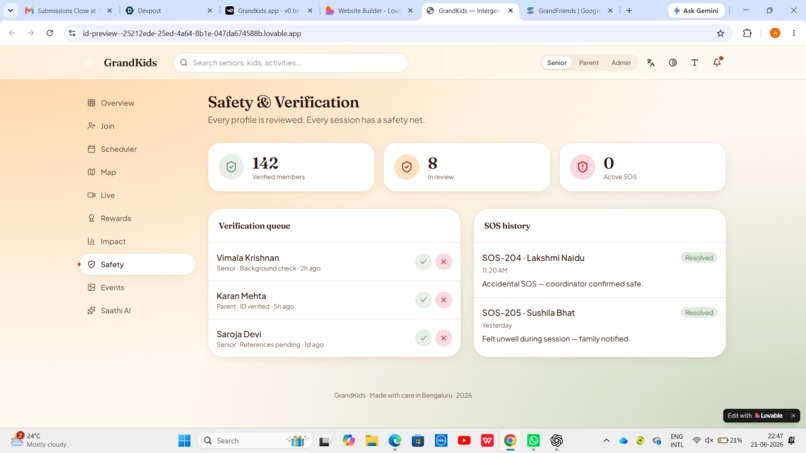The height and width of the screenshot is (453, 806).
Task: Open the Chrome three-dot menu
Action: 794,33
